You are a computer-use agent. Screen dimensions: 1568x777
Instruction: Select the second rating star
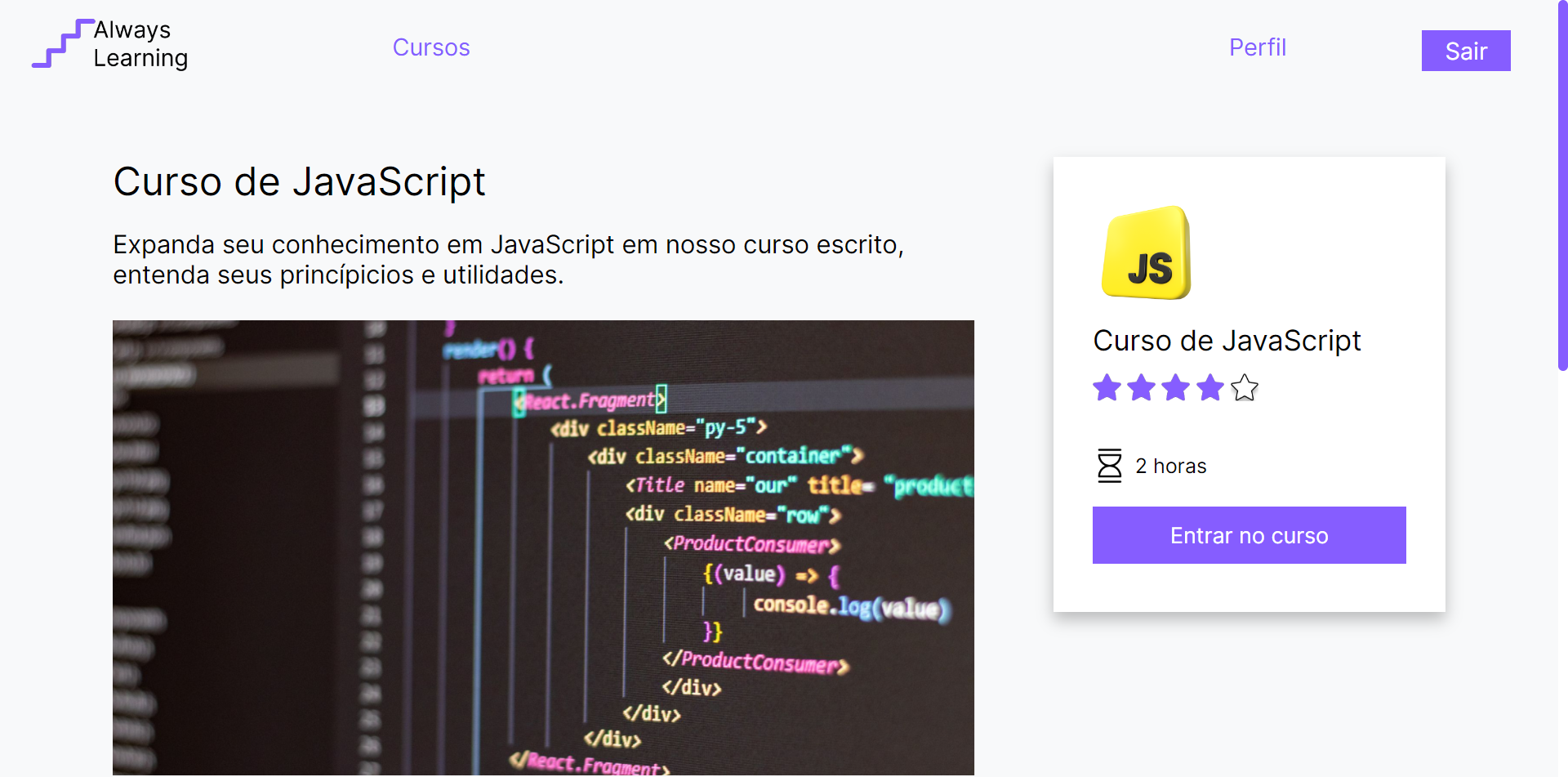(1142, 388)
